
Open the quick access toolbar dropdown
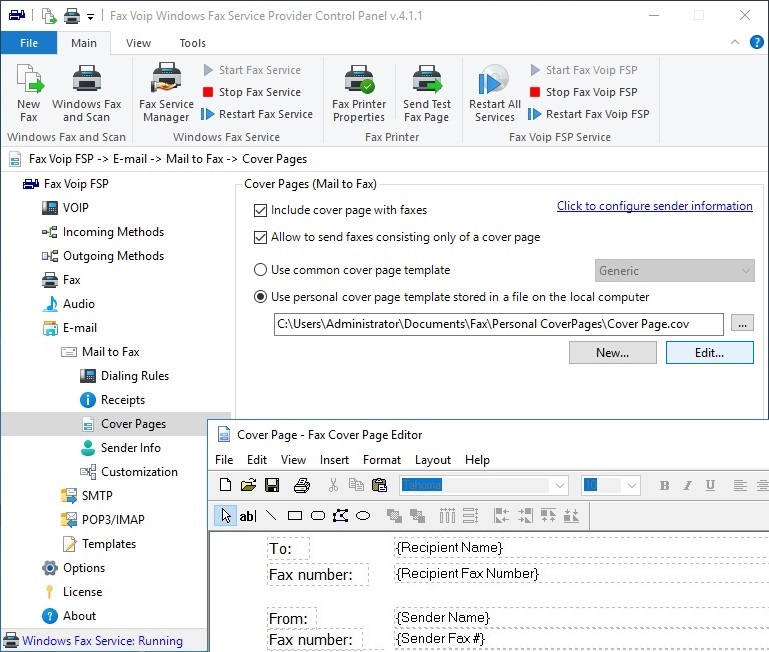coord(91,17)
